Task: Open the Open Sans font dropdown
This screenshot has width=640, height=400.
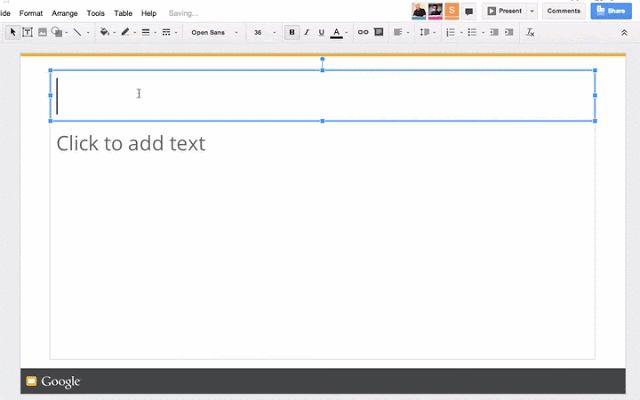Action: pos(214,32)
